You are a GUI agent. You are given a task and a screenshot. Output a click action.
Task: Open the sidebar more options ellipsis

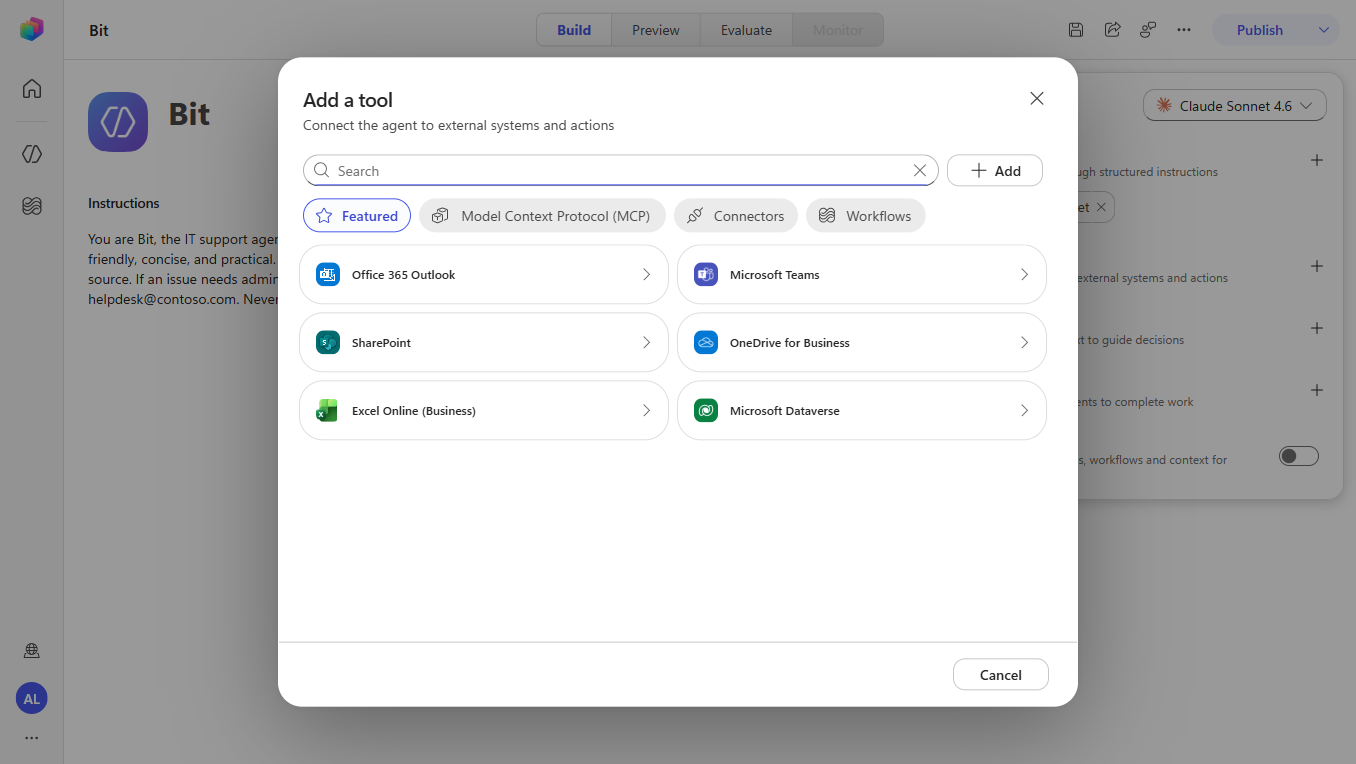pos(32,738)
